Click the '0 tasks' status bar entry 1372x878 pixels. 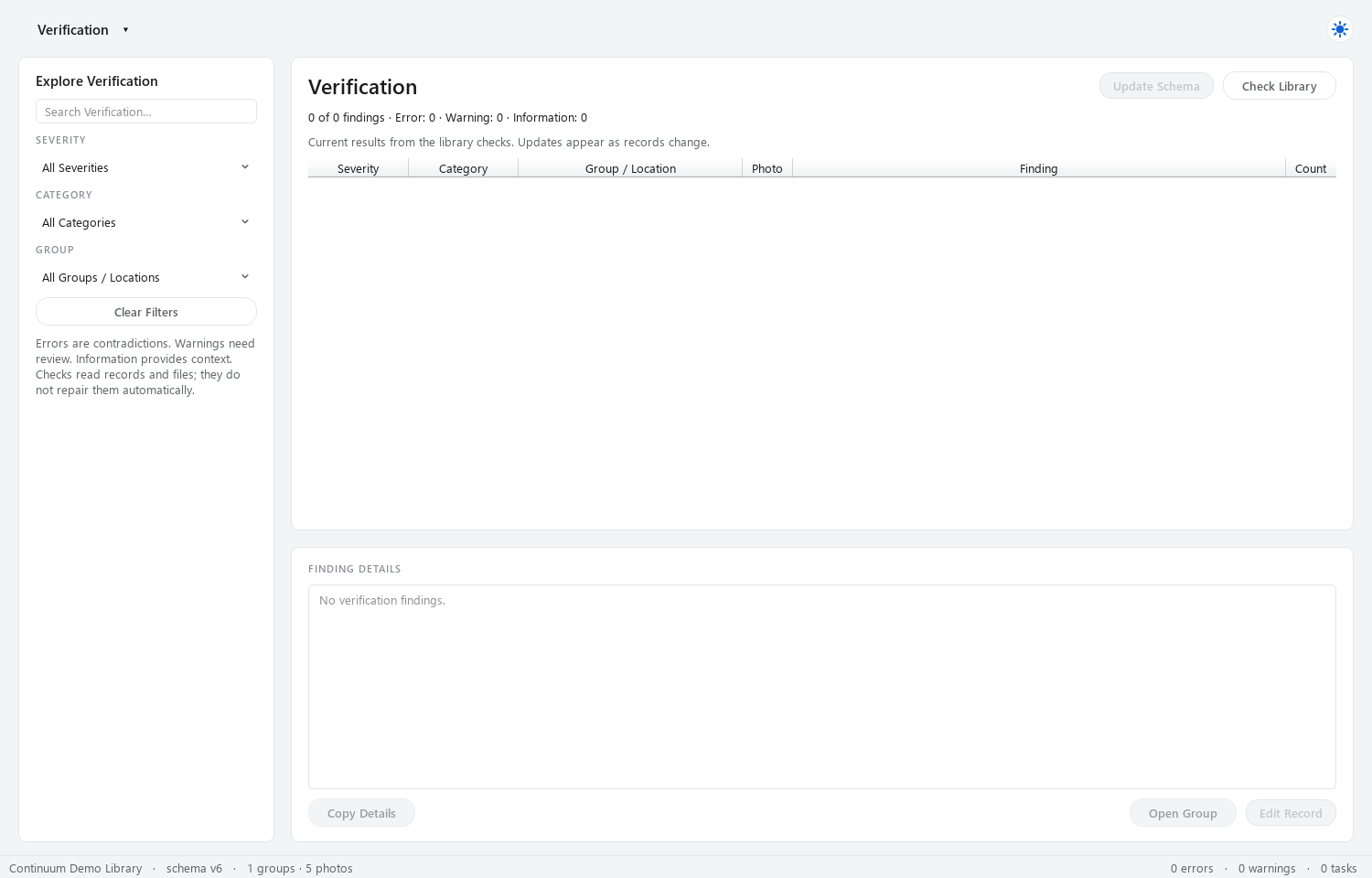point(1339,868)
